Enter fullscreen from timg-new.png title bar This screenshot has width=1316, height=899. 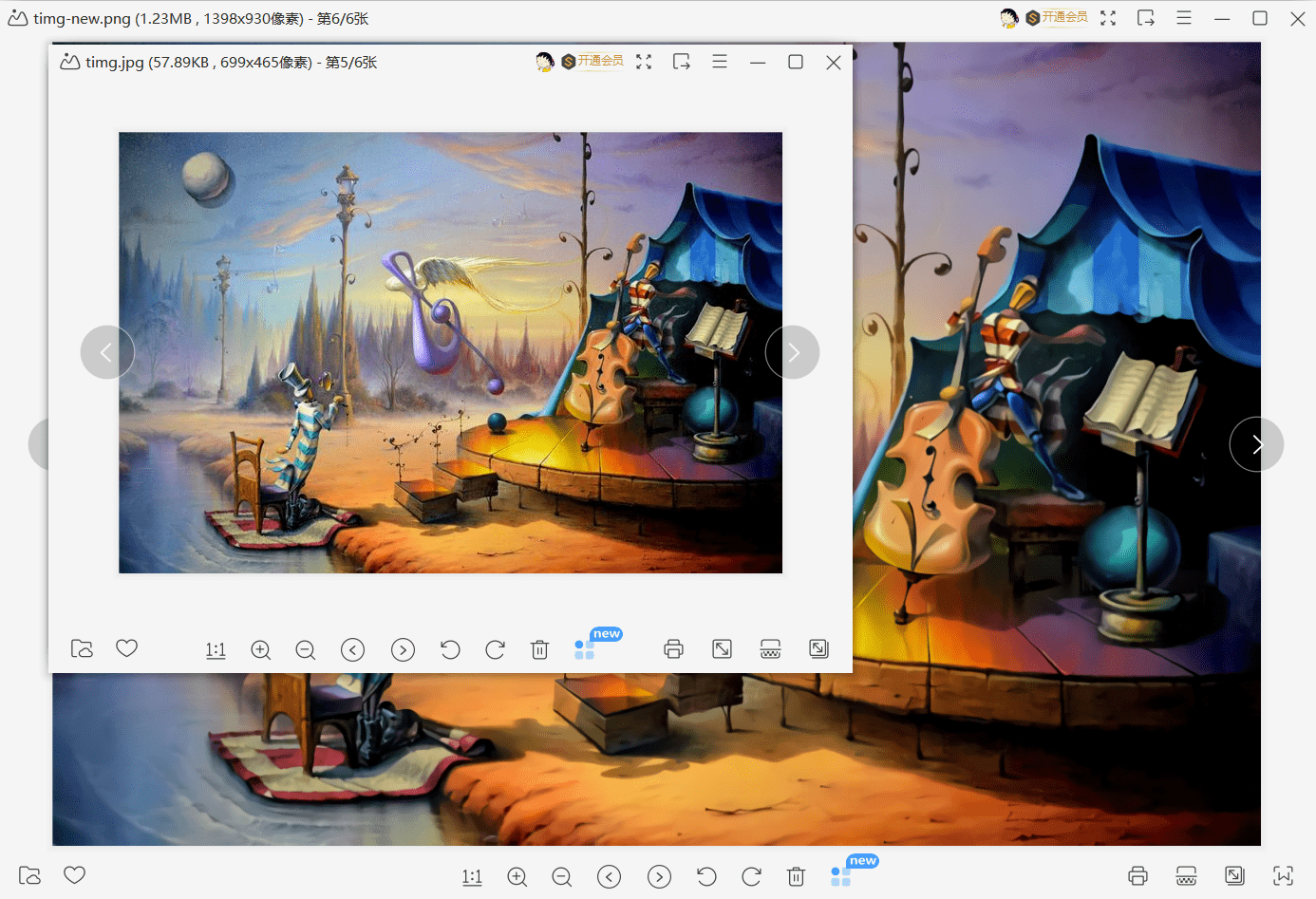click(x=1108, y=18)
